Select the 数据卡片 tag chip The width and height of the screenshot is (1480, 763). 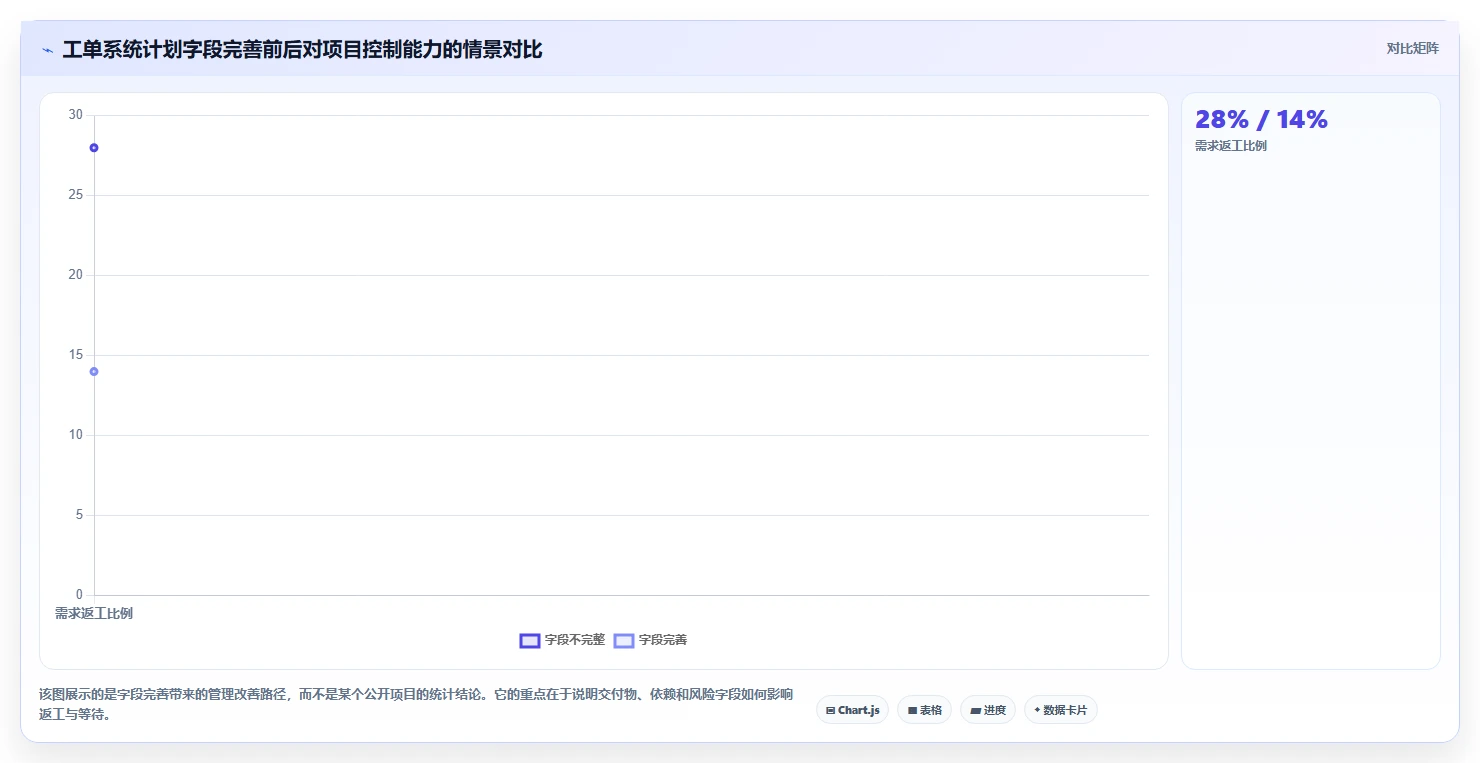(x=1061, y=710)
